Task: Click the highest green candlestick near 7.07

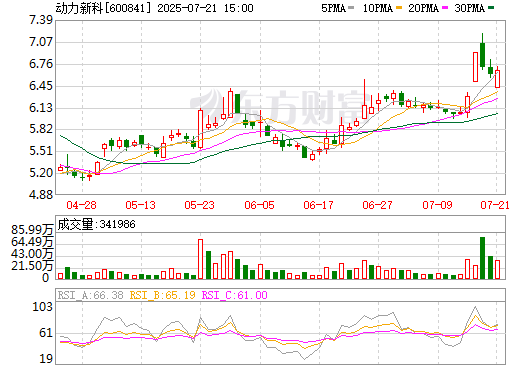Action: pos(482,55)
